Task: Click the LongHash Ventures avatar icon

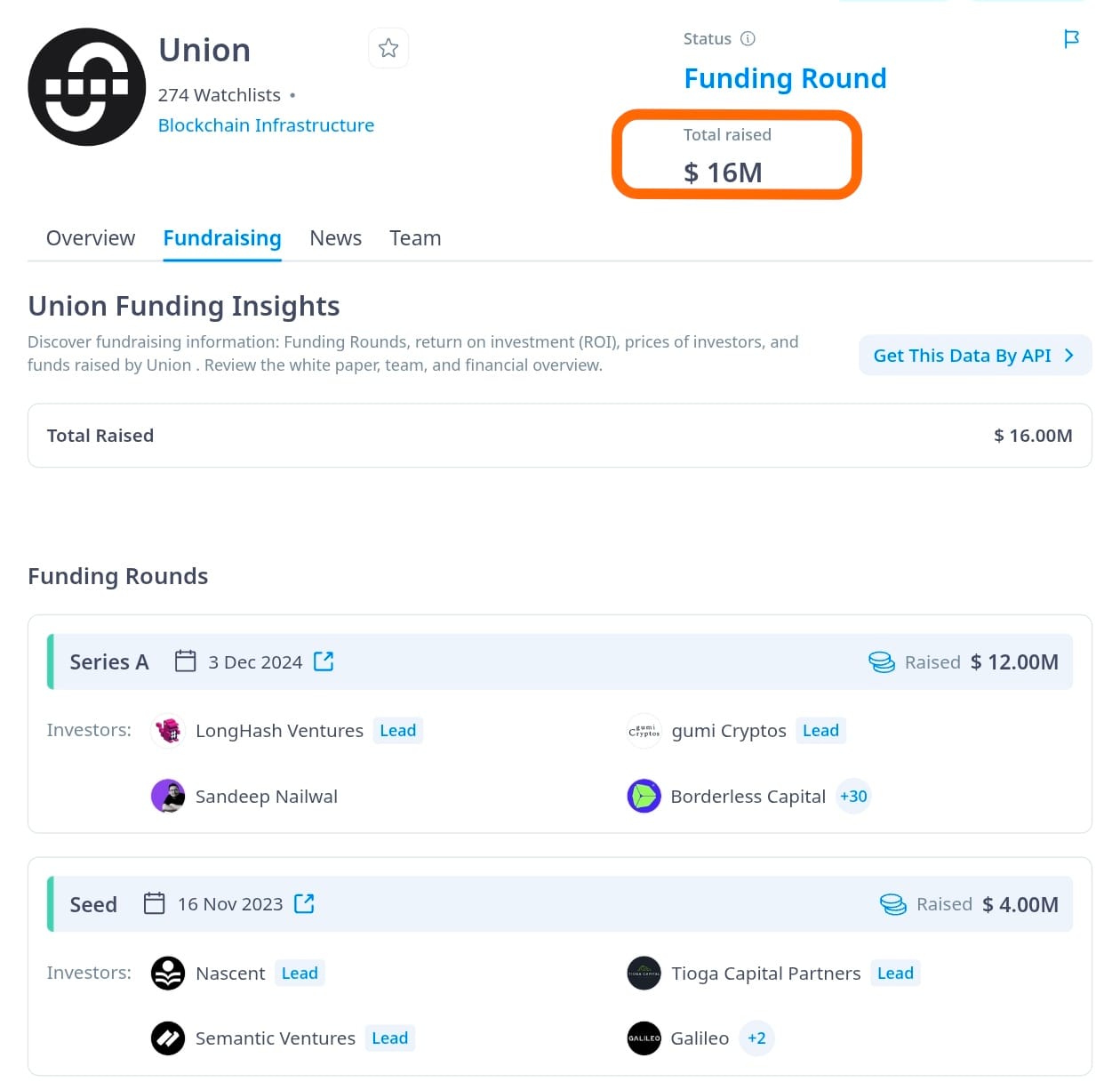Action: tap(168, 731)
